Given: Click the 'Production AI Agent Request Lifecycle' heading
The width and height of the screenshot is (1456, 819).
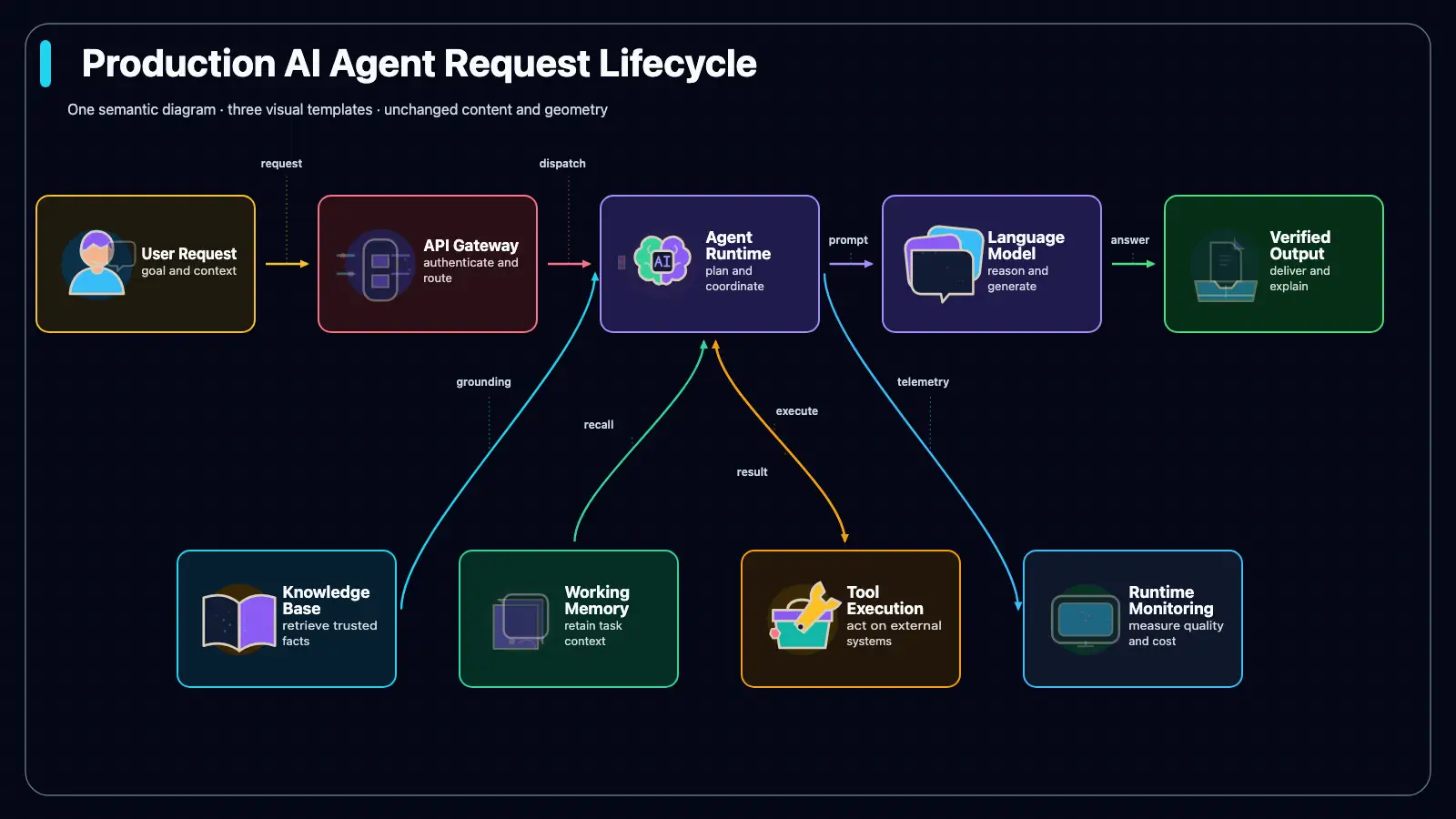Looking at the screenshot, I should pos(419,64).
